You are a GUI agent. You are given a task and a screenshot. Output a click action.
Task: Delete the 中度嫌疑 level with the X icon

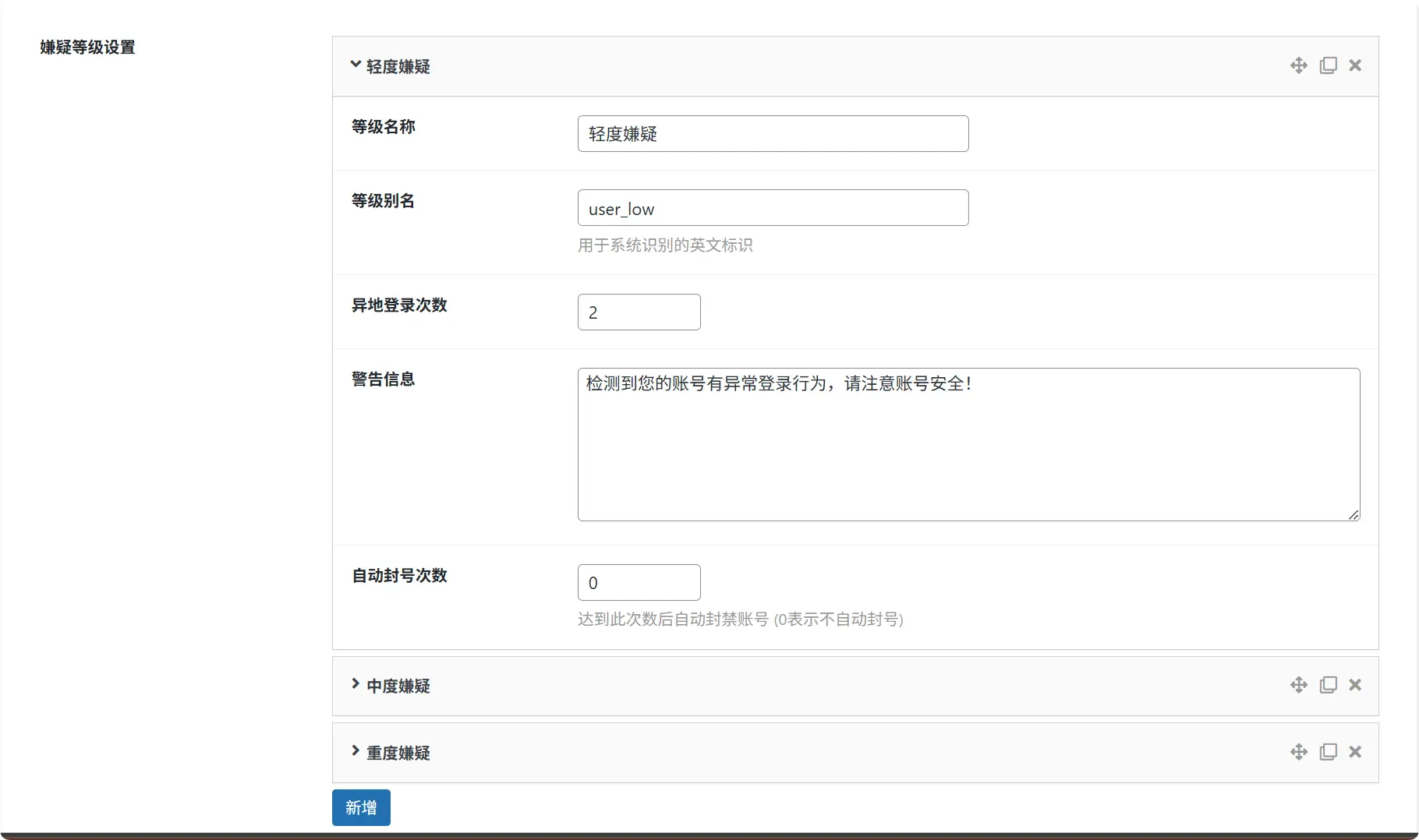pyautogui.click(x=1355, y=685)
